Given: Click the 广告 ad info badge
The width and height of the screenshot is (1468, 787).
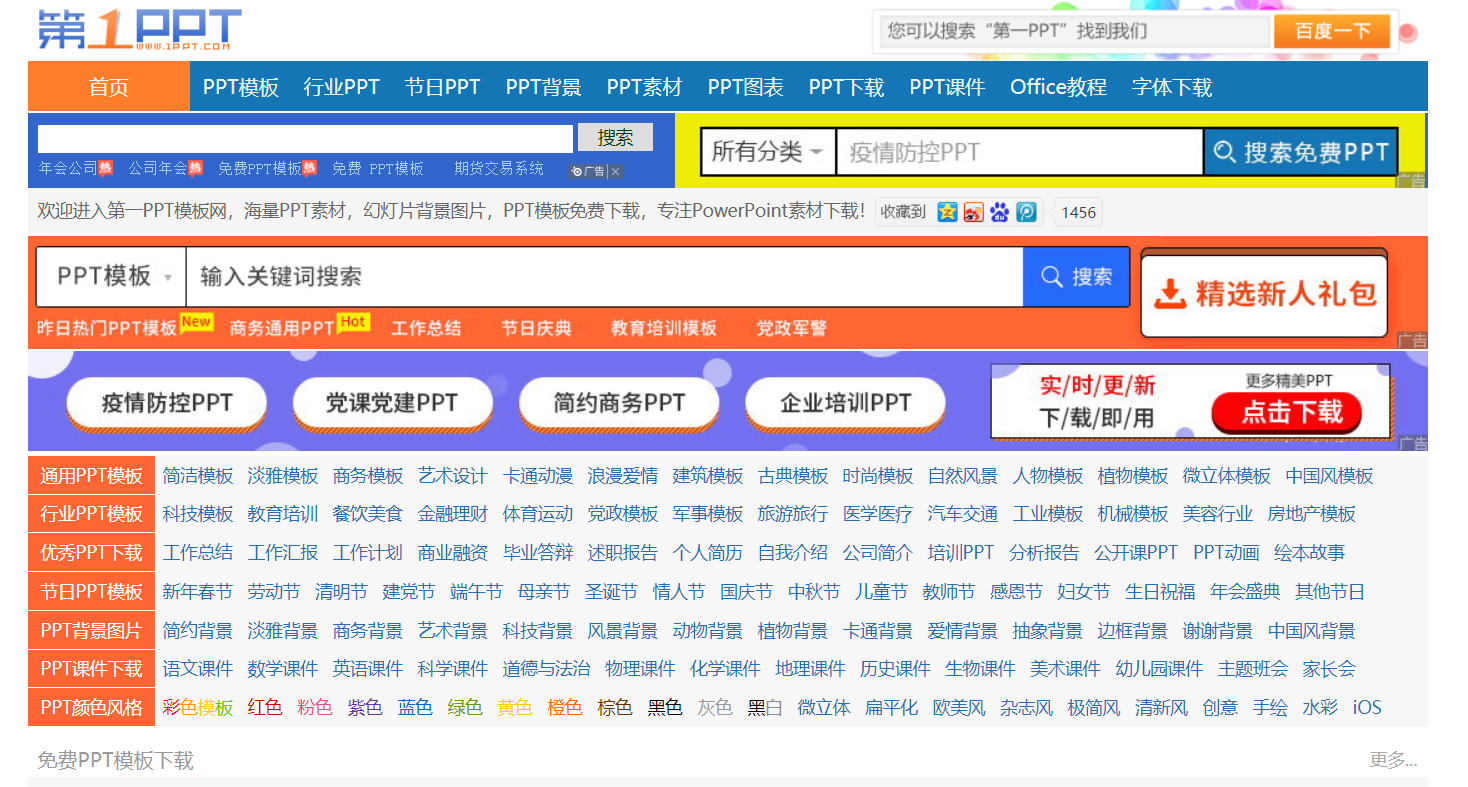Looking at the screenshot, I should coord(588,171).
